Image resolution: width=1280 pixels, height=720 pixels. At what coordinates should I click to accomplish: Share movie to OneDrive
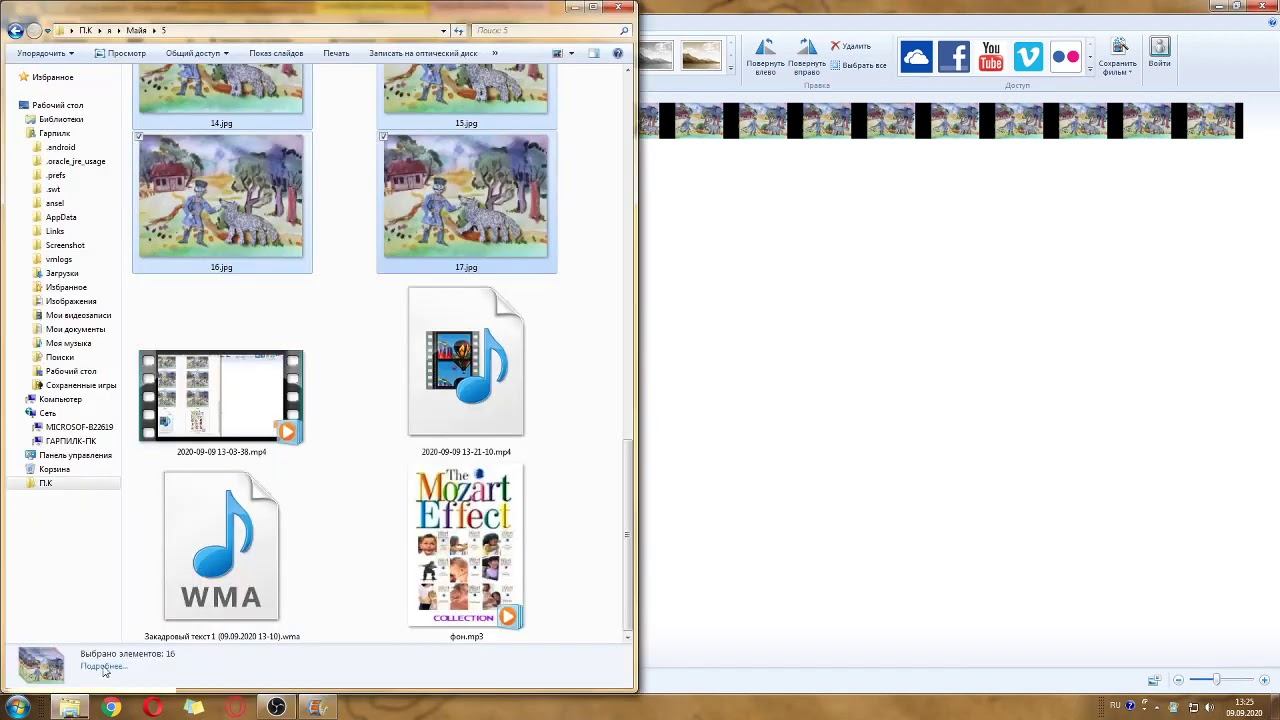[x=916, y=57]
